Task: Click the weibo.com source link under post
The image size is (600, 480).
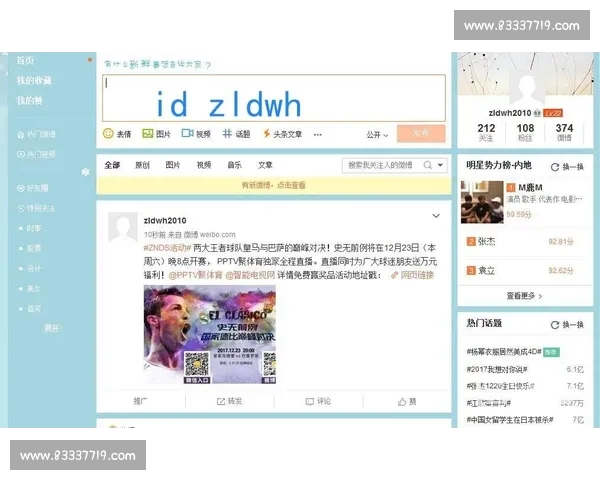Action: coord(217,234)
